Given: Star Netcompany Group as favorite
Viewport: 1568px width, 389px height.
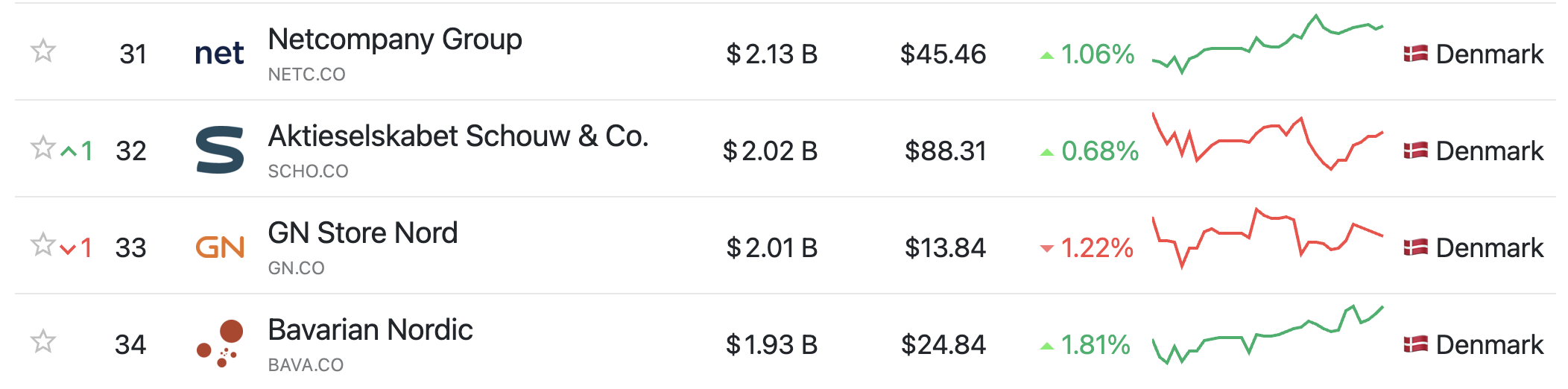Looking at the screenshot, I should click(43, 51).
